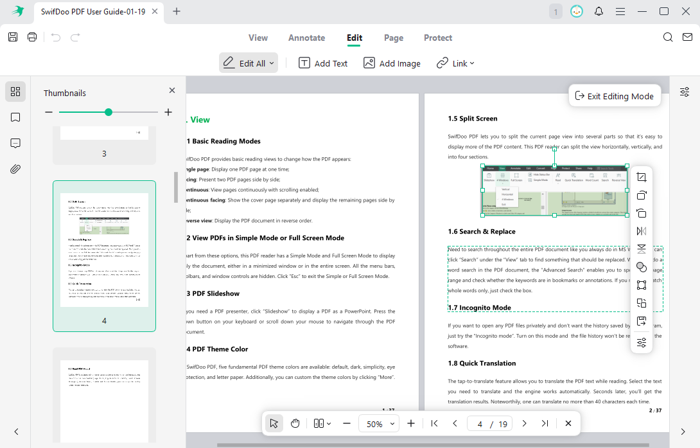Click the tab count badge showing 1
Viewport: 700px width, 448px height.
pyautogui.click(x=556, y=12)
